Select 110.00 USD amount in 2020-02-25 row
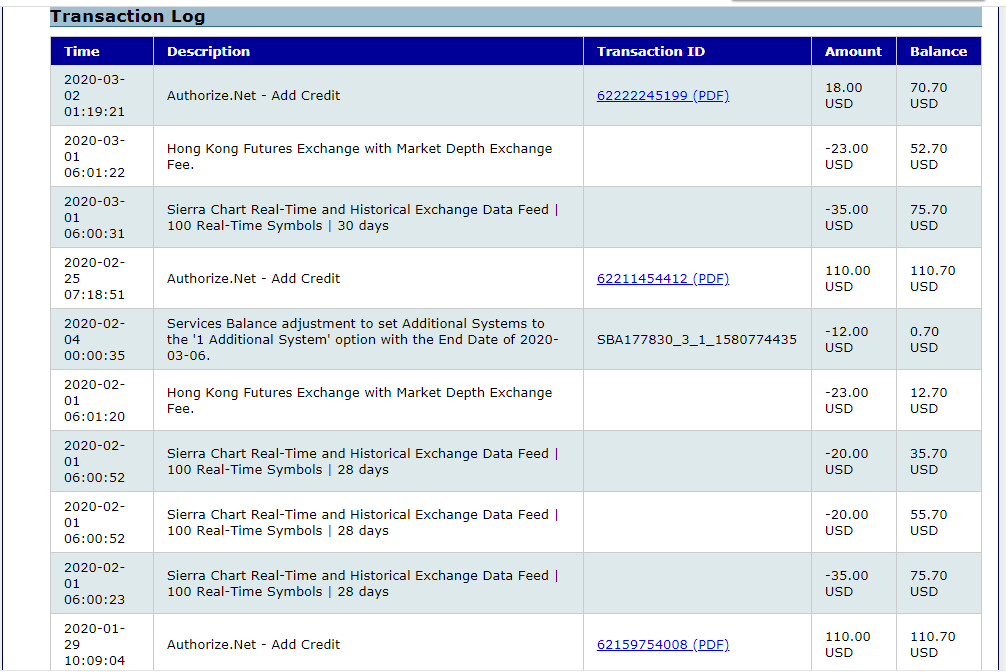The image size is (1006, 672). point(848,279)
